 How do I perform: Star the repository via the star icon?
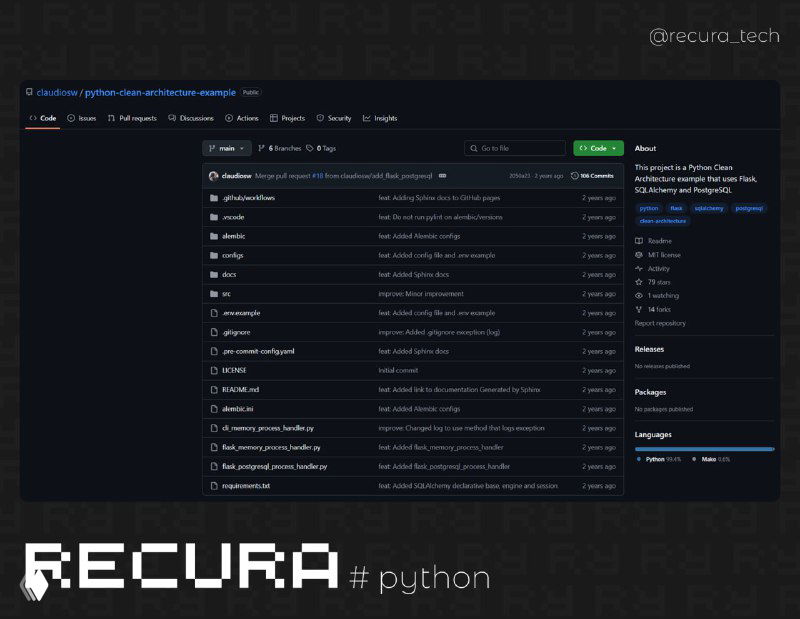click(638, 281)
